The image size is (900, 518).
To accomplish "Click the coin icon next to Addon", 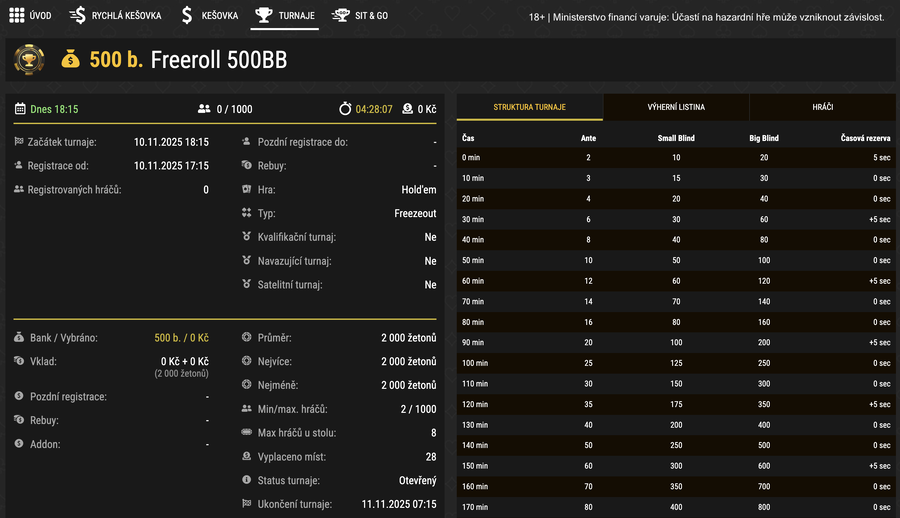I will tap(19, 443).
